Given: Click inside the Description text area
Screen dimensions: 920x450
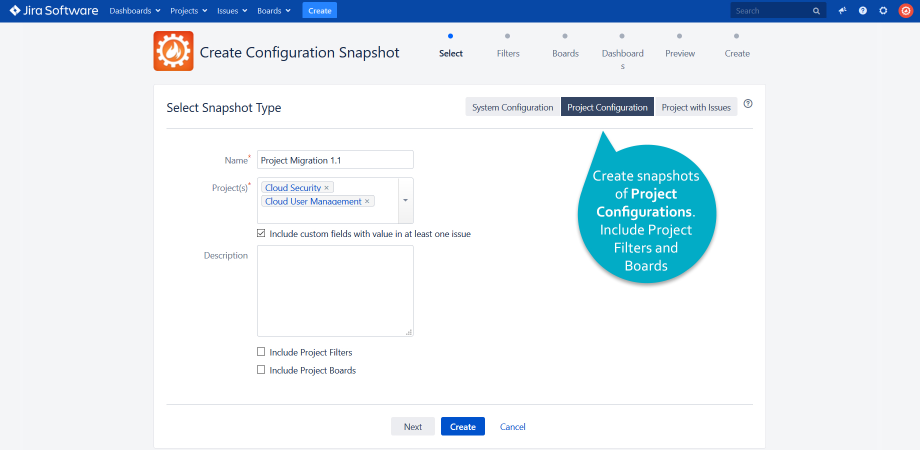Looking at the screenshot, I should pos(335,291).
